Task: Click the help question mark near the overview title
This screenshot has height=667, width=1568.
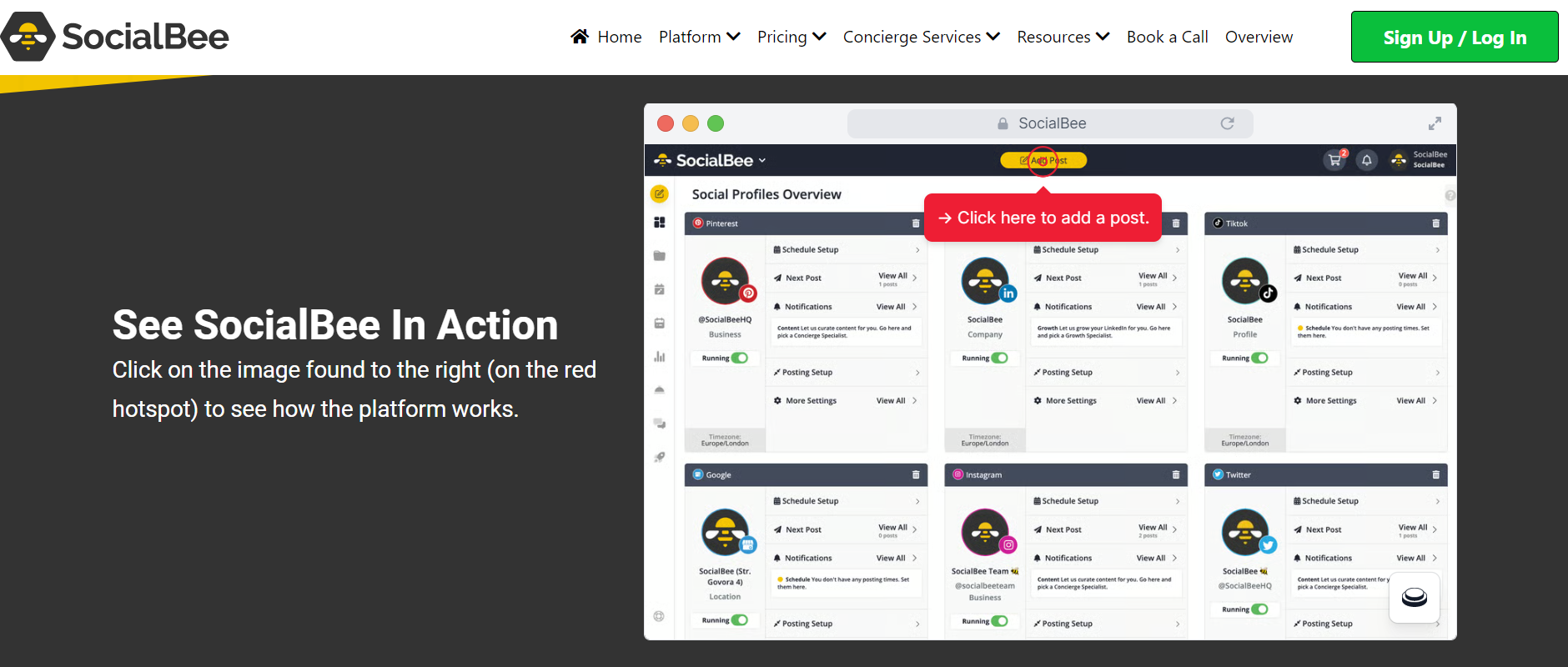Action: click(1450, 195)
